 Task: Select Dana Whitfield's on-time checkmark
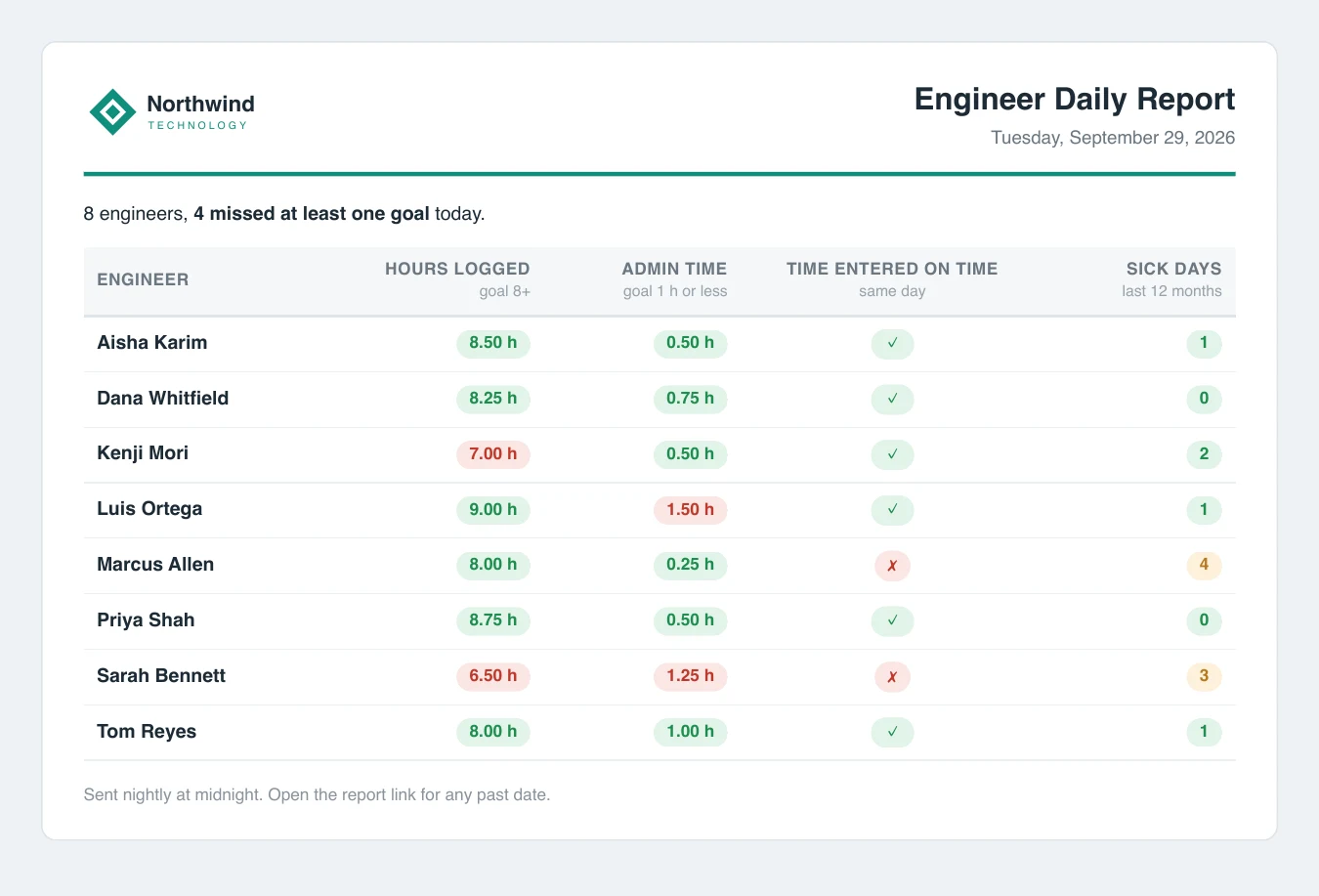892,399
